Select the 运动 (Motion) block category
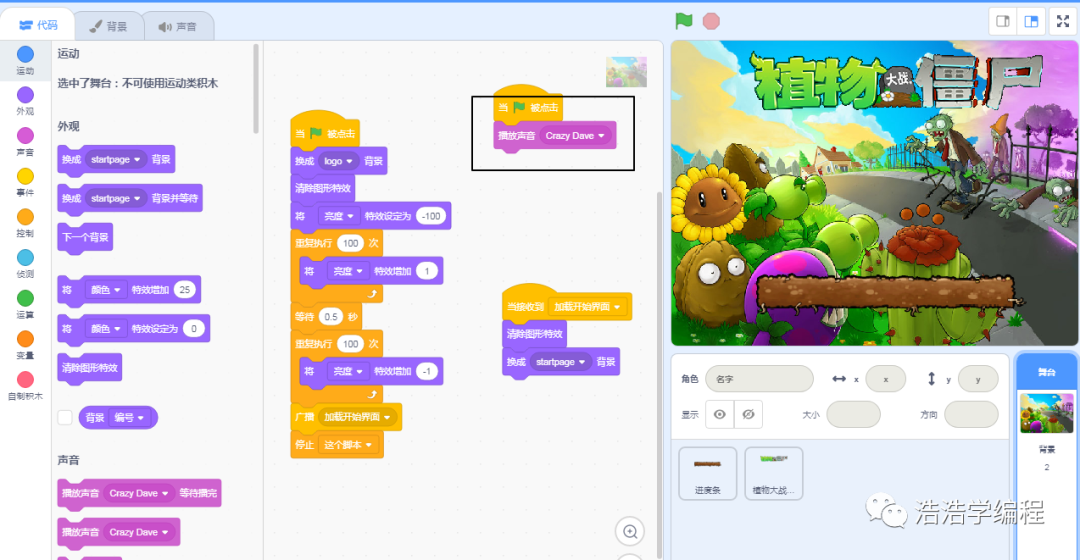 click(x=25, y=60)
